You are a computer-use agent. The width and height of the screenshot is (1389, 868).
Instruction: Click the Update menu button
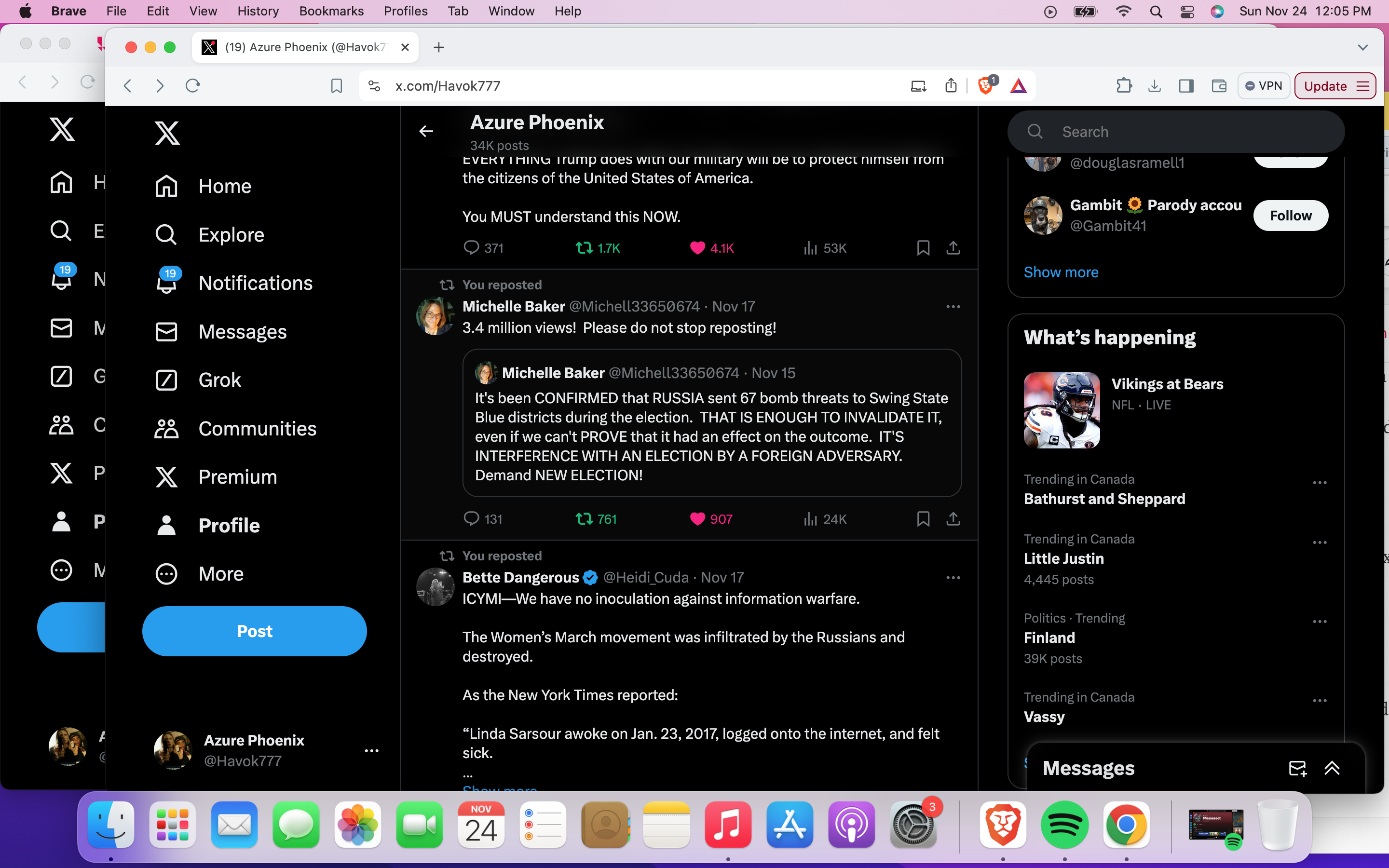click(x=1335, y=86)
